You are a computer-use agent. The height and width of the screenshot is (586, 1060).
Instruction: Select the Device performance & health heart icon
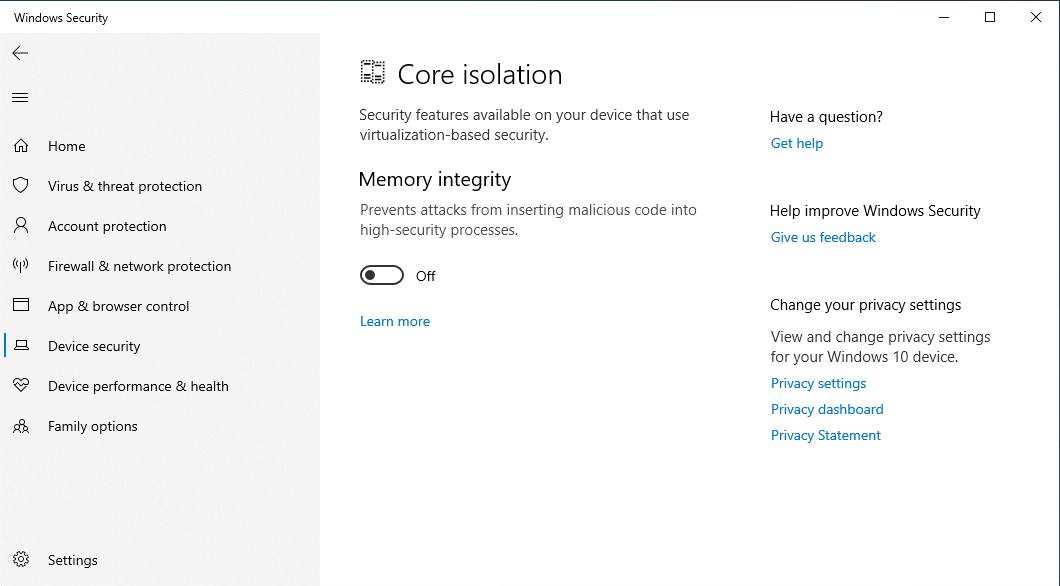point(21,385)
